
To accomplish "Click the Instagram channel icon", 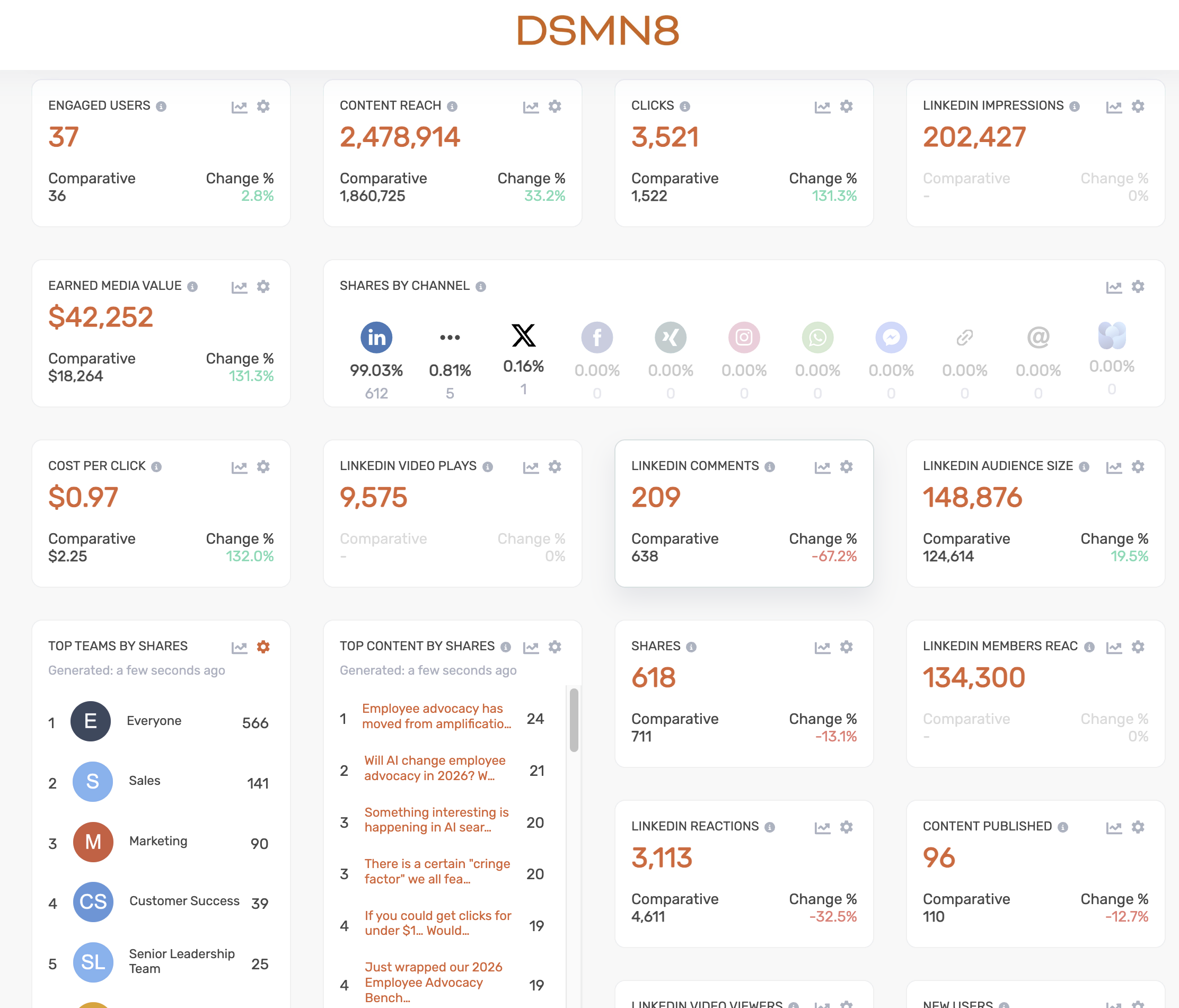I will [x=744, y=338].
